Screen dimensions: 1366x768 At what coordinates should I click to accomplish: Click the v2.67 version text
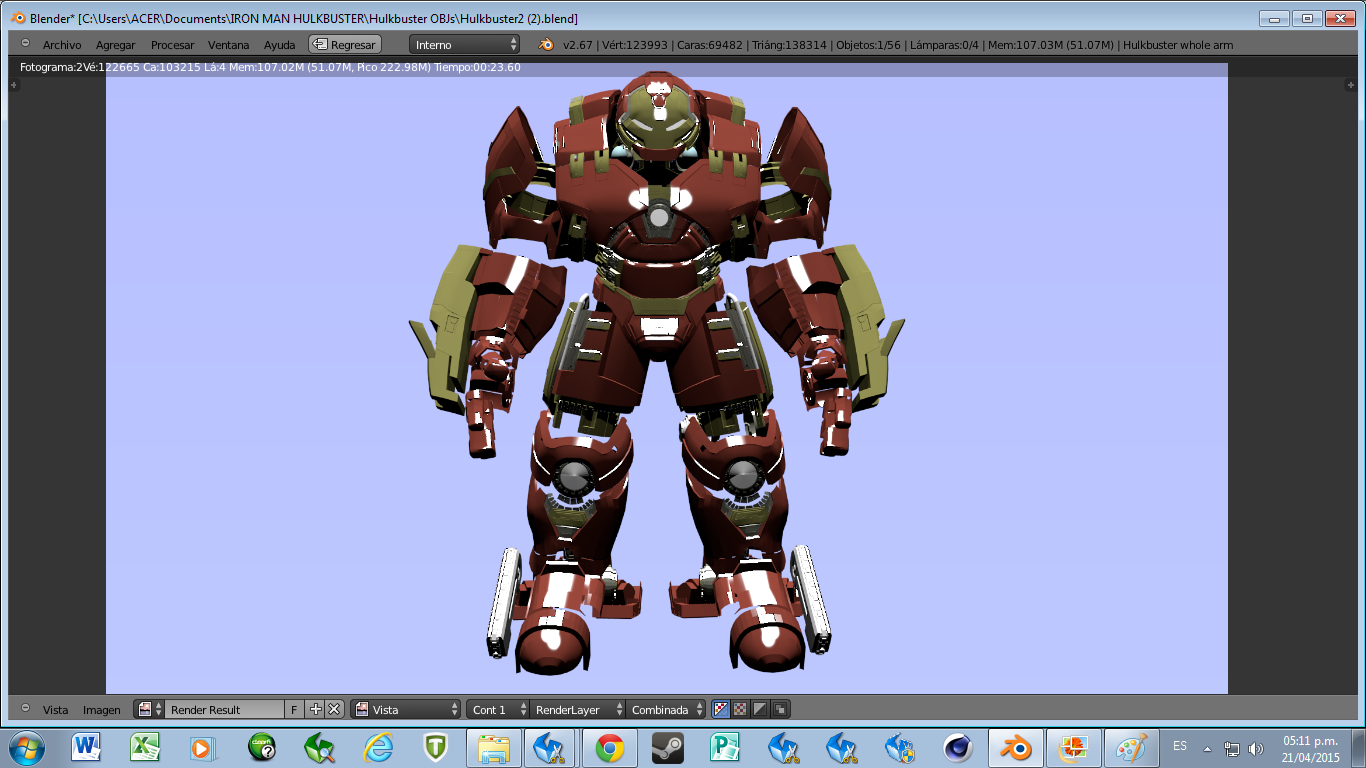coord(578,45)
